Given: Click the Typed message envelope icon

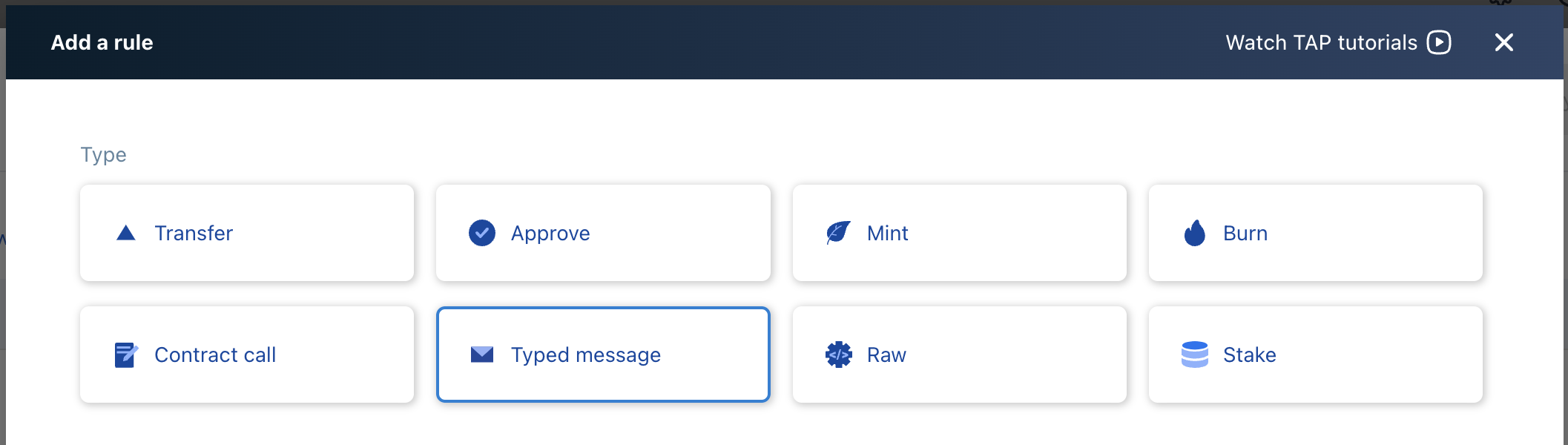Looking at the screenshot, I should [x=482, y=355].
